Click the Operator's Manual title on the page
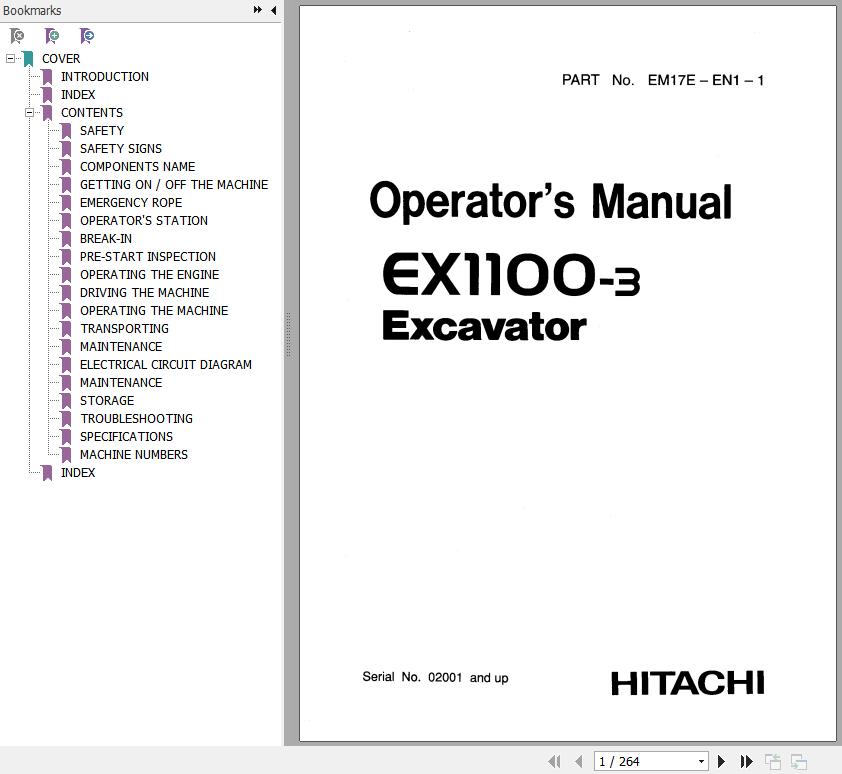 point(551,201)
